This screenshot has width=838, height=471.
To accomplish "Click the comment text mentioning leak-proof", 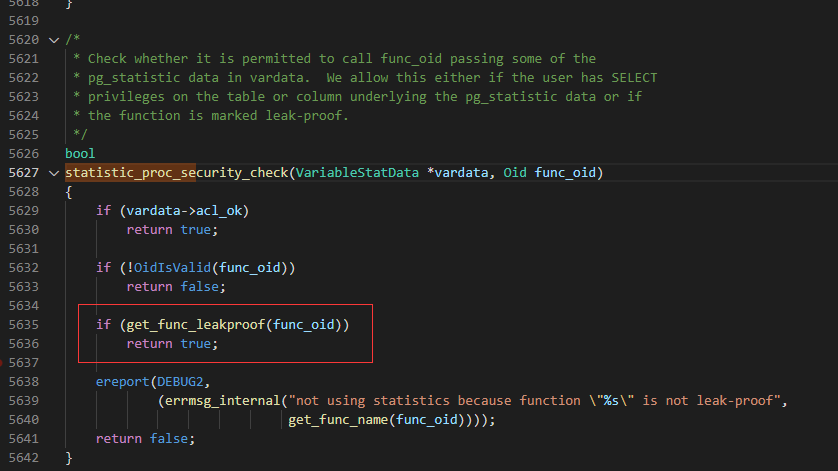I will 218,116.
